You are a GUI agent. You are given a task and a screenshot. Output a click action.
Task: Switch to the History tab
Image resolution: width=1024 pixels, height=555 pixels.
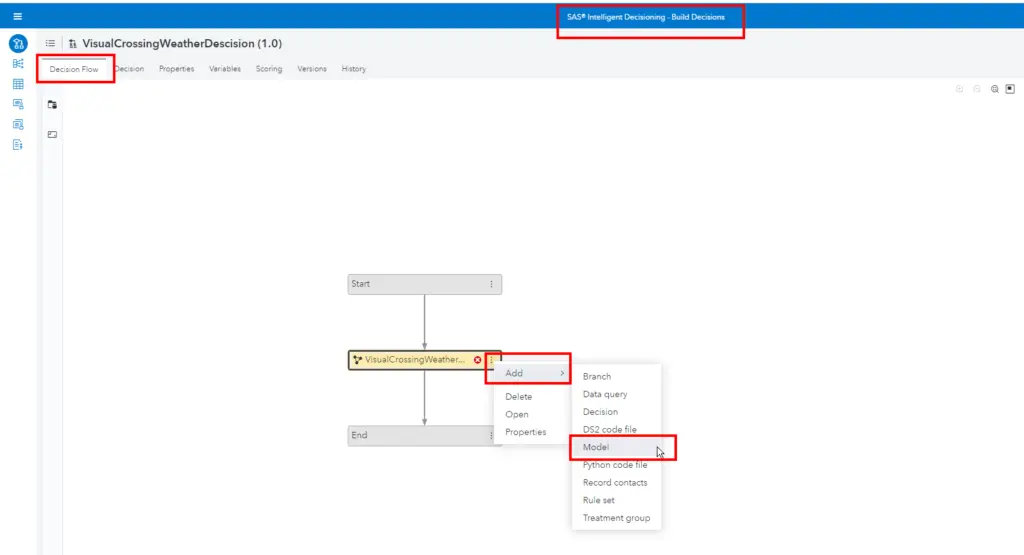point(353,69)
